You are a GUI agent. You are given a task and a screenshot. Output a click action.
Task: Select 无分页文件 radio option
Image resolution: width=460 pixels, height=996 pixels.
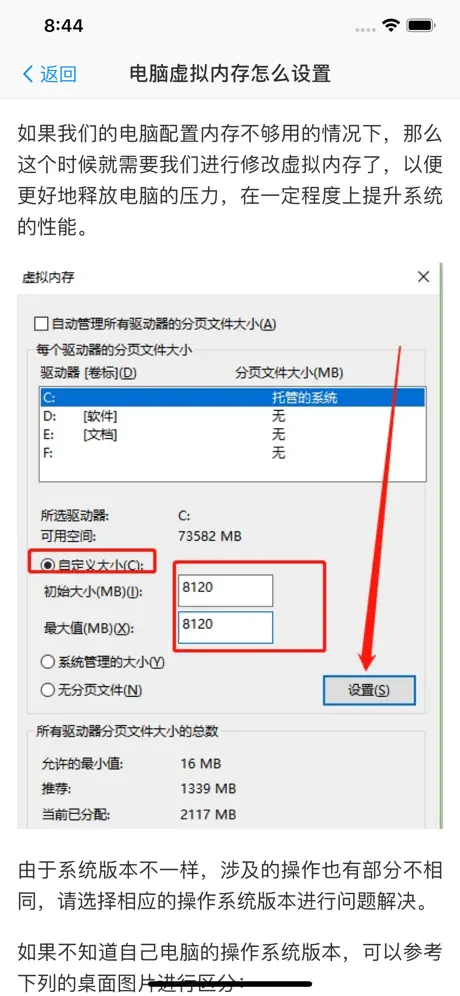pyautogui.click(x=48, y=690)
